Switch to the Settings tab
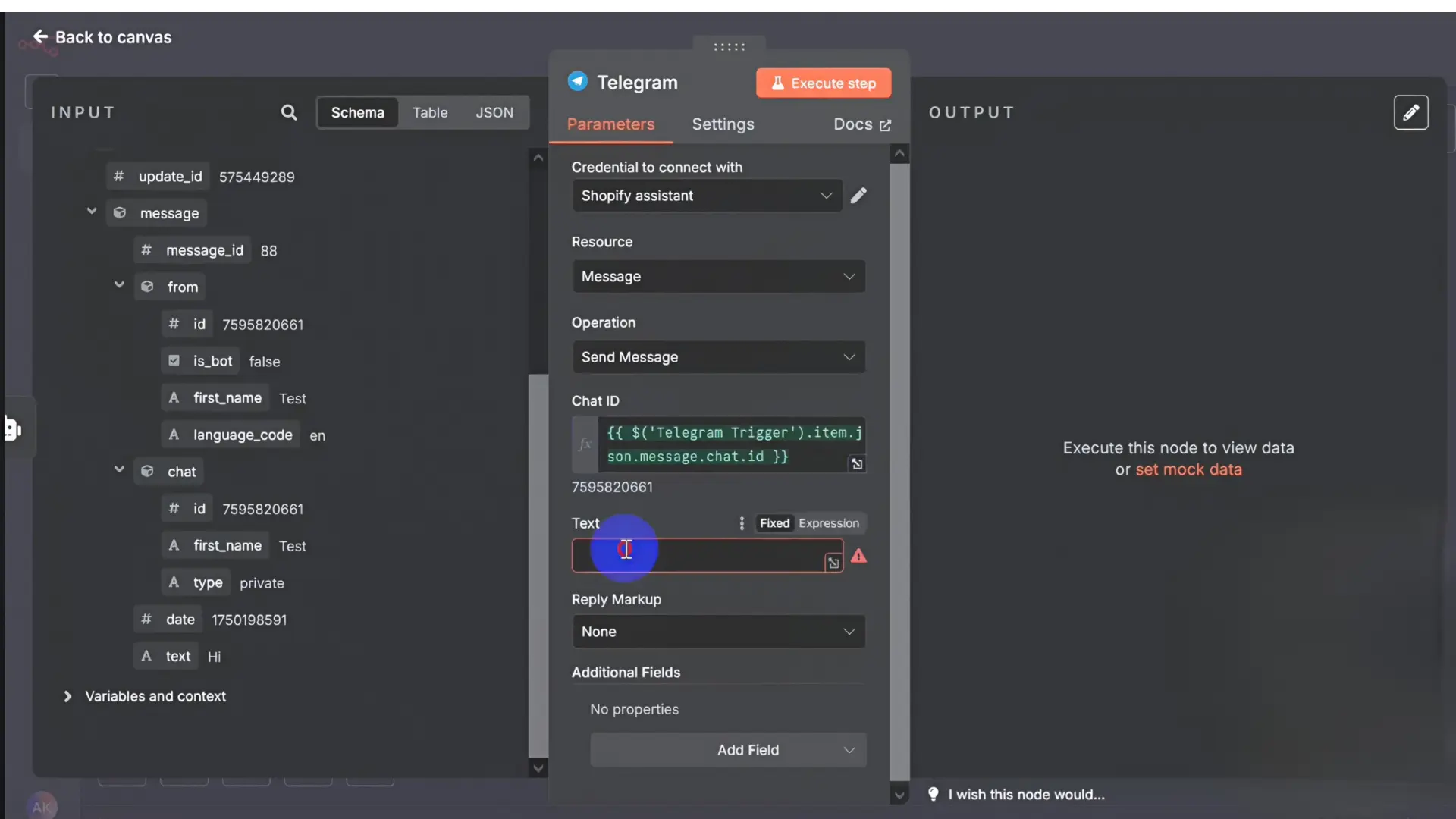Screen dimensions: 1456x819 [723, 124]
